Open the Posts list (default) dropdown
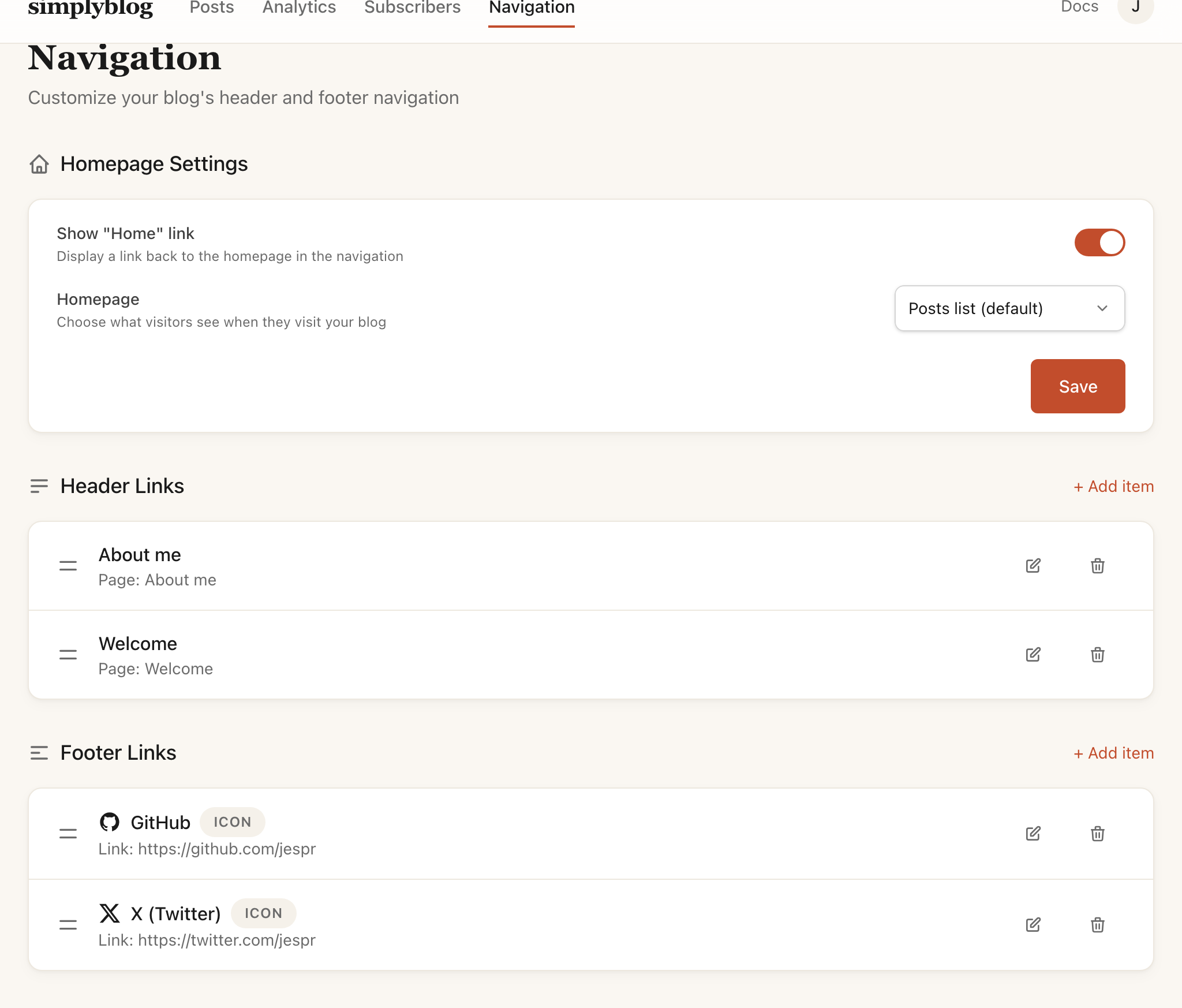The width and height of the screenshot is (1182, 1008). tap(1008, 308)
